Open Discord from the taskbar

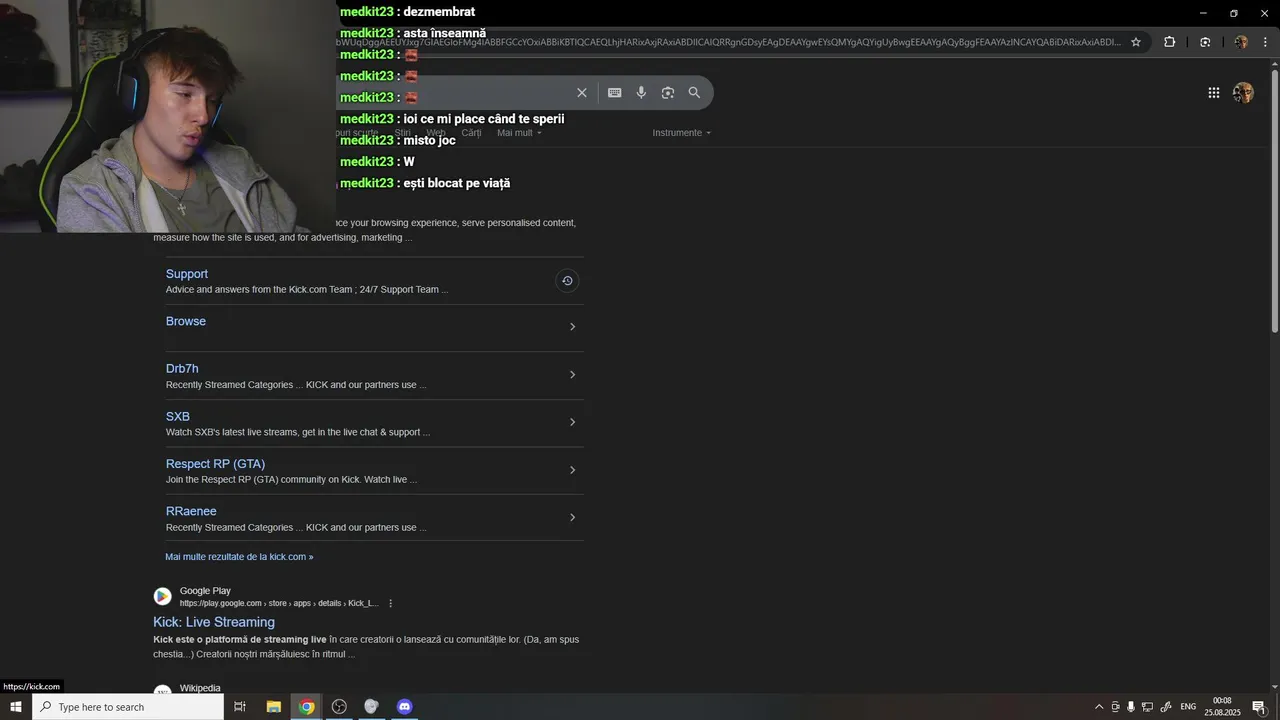(404, 707)
